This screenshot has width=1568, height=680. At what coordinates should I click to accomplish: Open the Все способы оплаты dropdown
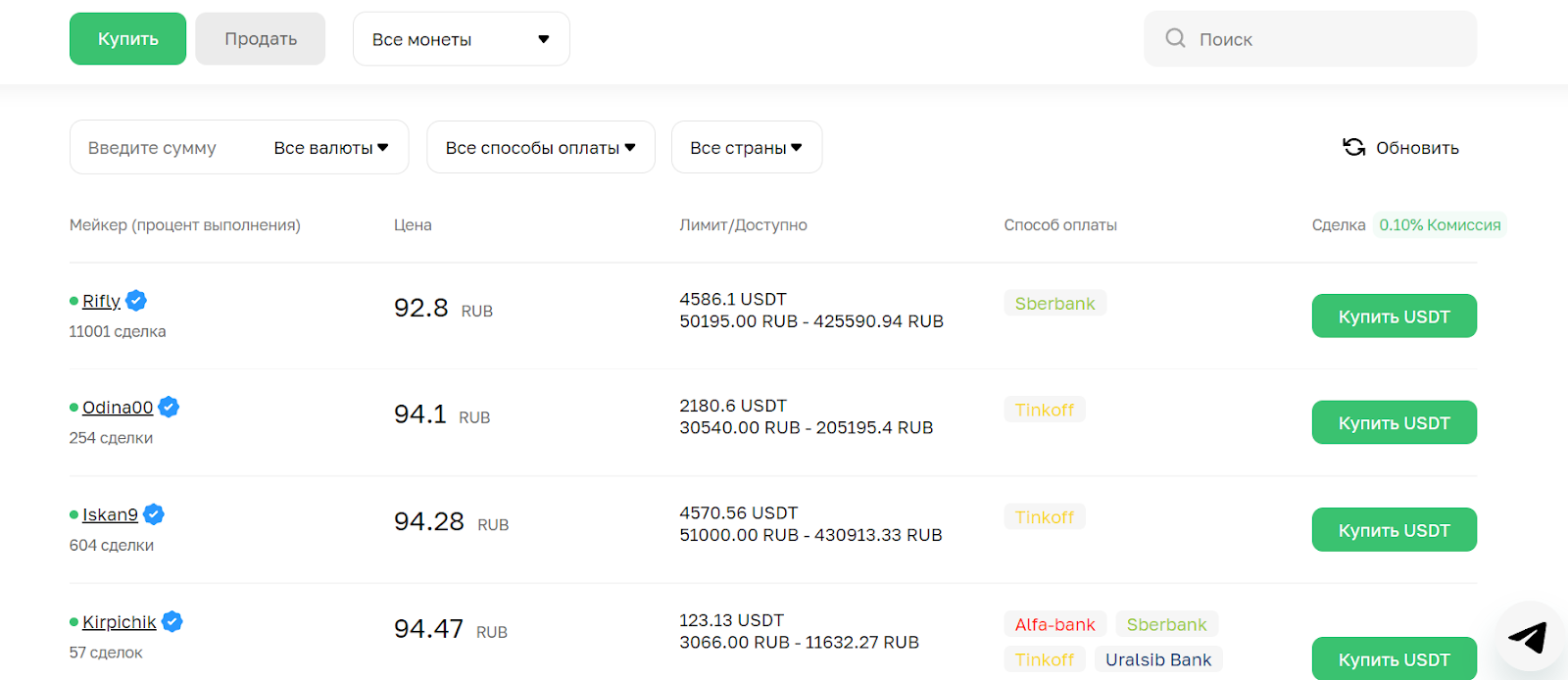[x=540, y=148]
